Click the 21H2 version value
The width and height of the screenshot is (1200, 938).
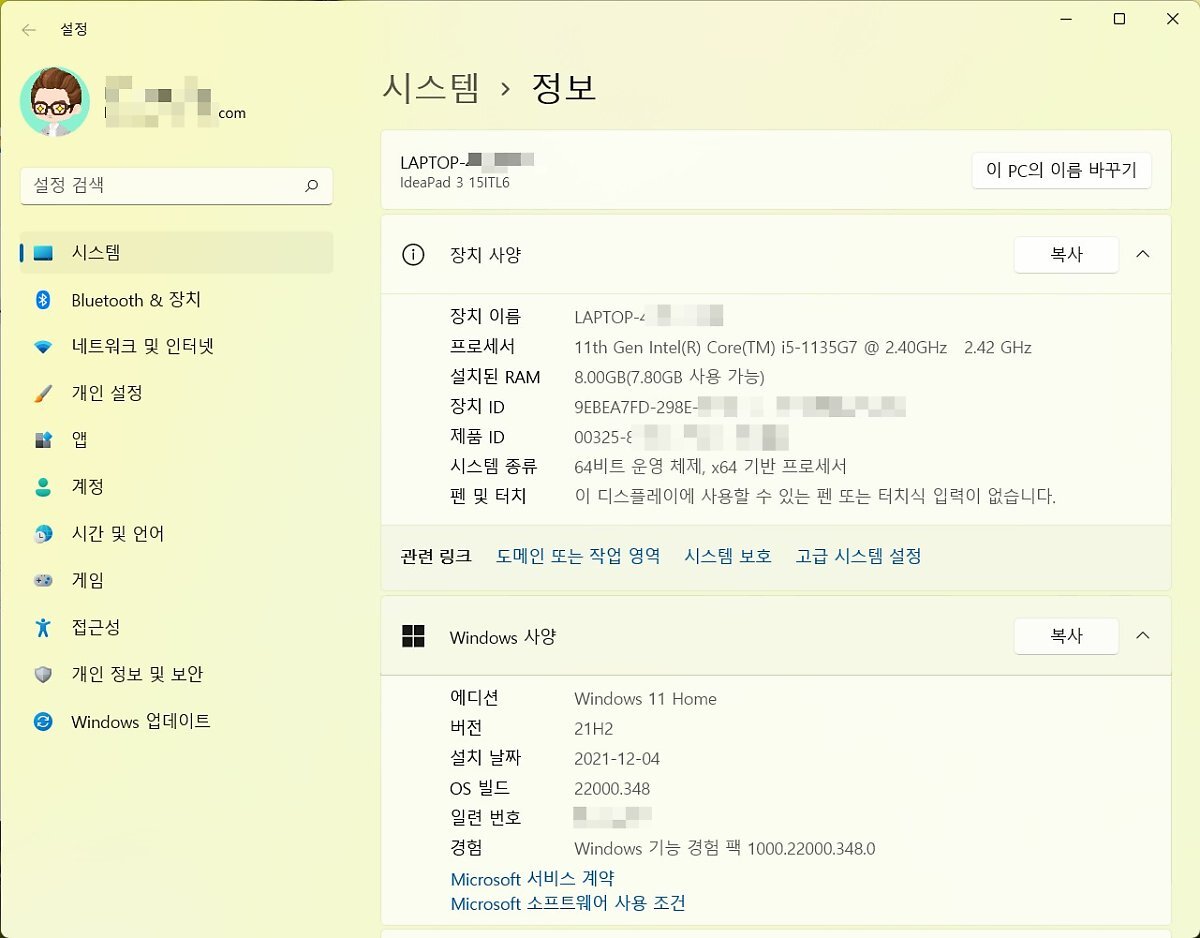tap(593, 729)
